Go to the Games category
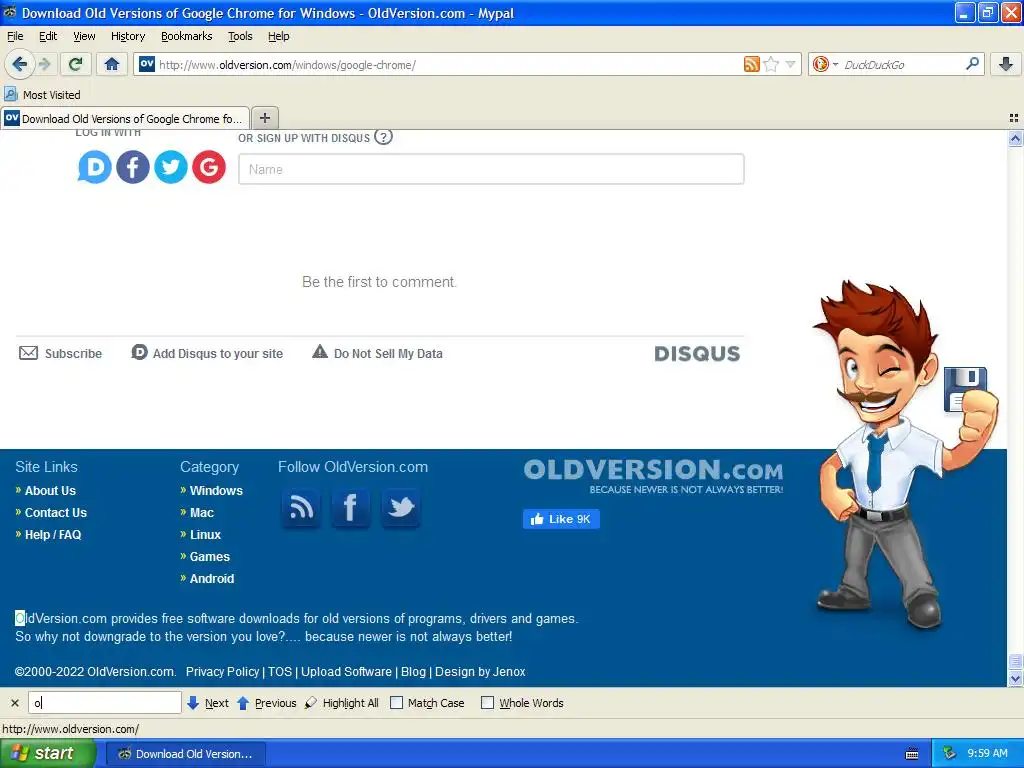Viewport: 1024px width, 768px height. pos(210,556)
